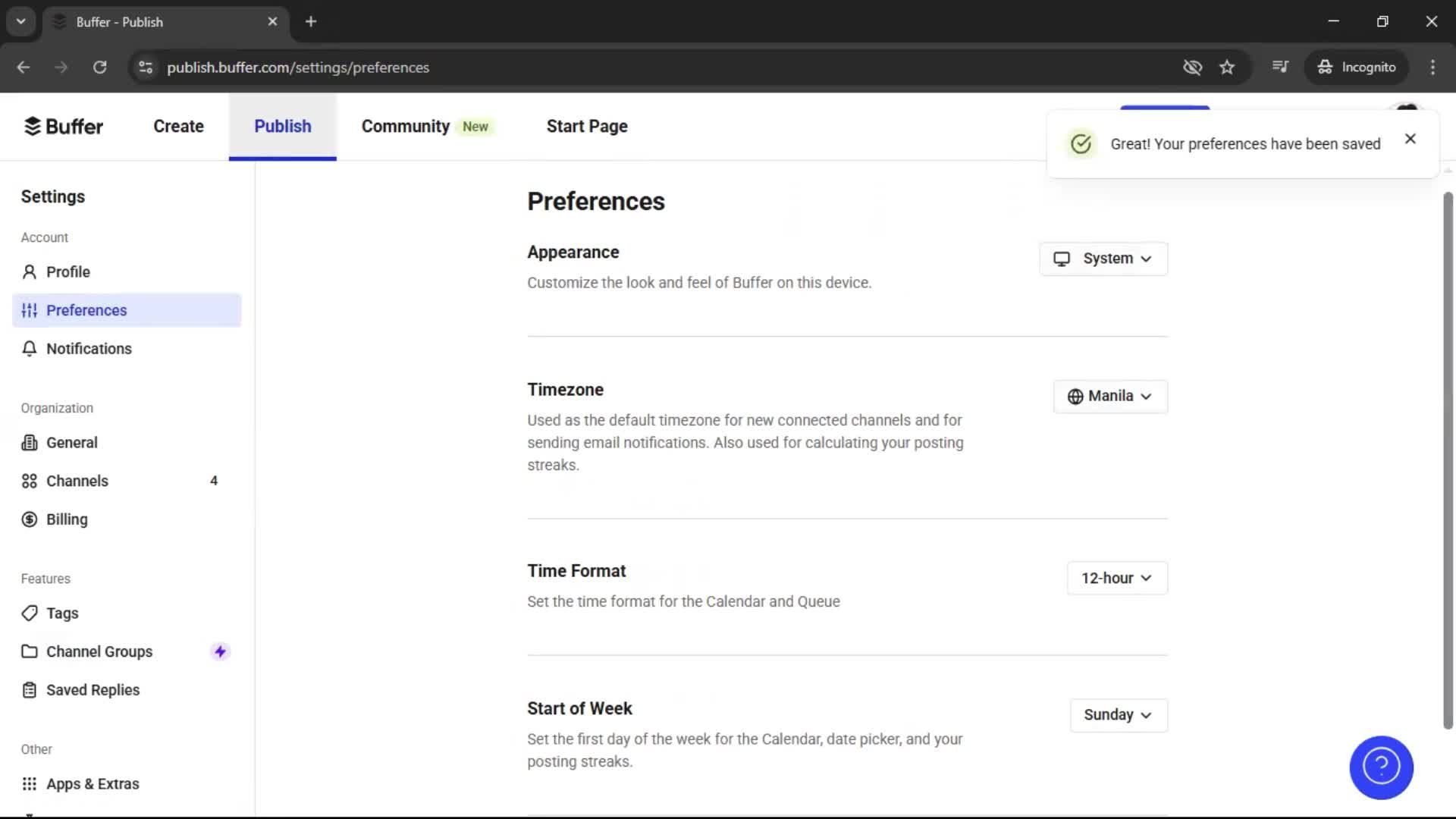Open Billing using the dollar icon
The width and height of the screenshot is (1456, 819).
point(29,519)
